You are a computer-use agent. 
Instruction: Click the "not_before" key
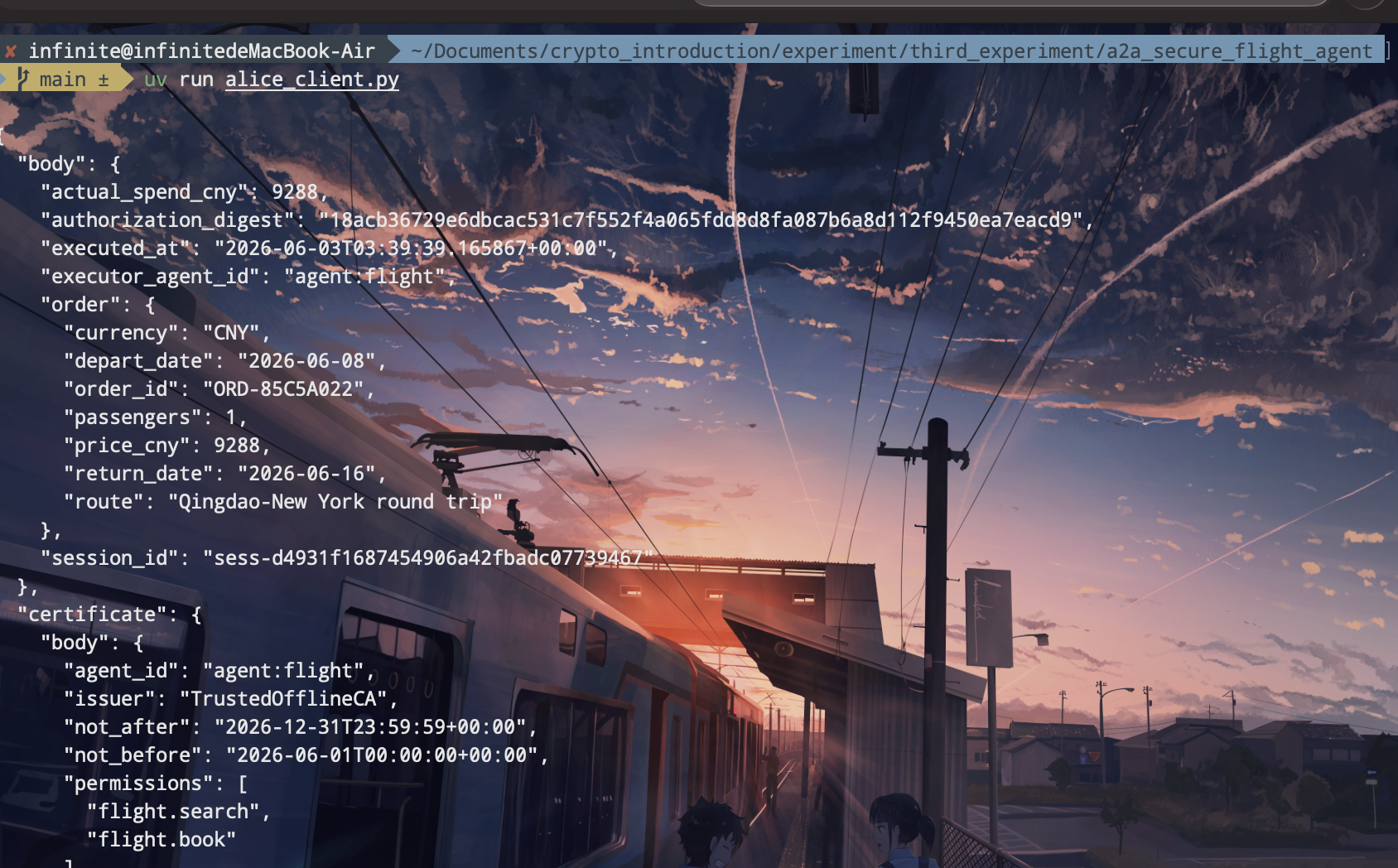pos(133,755)
